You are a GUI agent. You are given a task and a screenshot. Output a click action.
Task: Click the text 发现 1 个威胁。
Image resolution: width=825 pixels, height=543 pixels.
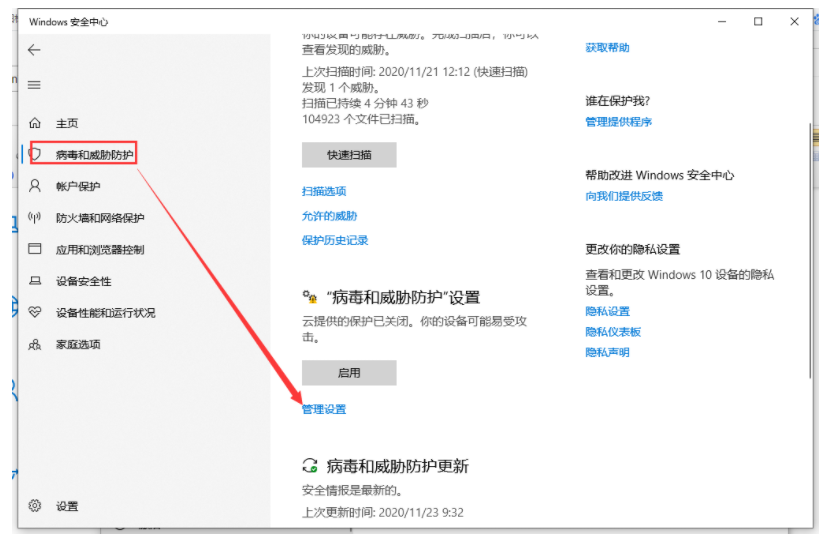point(341,87)
